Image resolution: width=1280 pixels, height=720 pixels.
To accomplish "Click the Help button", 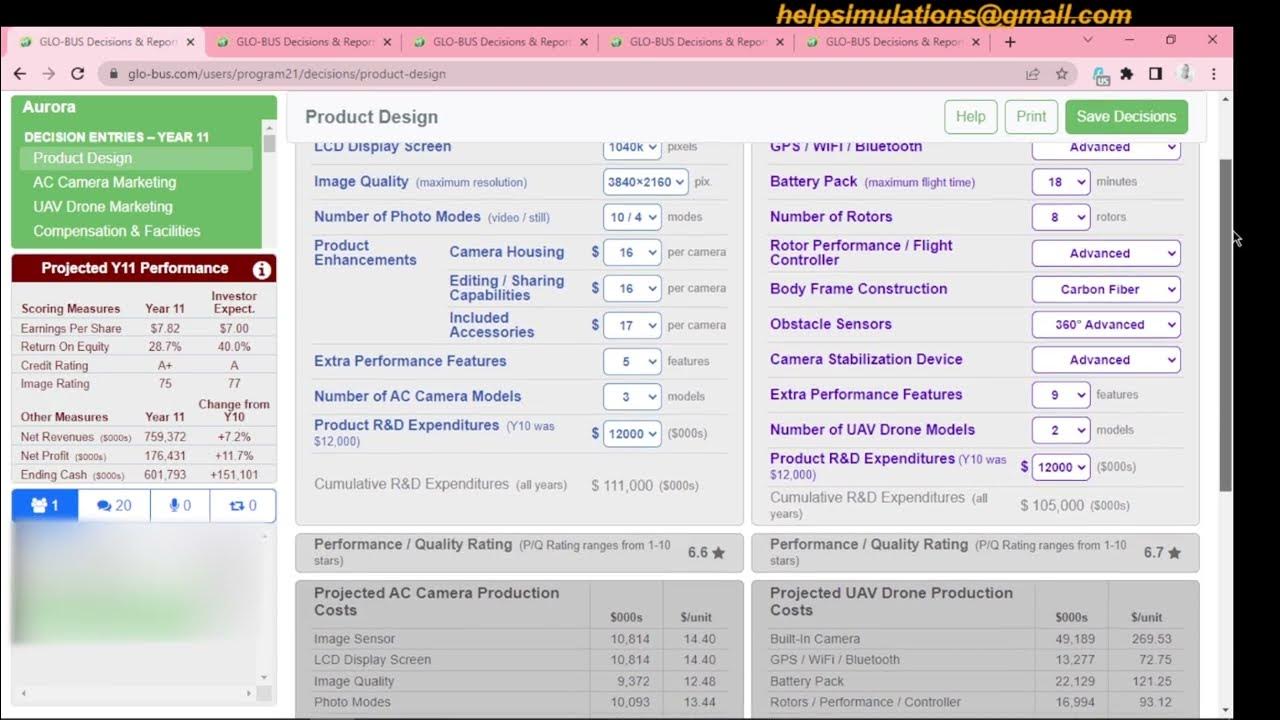I will click(970, 116).
